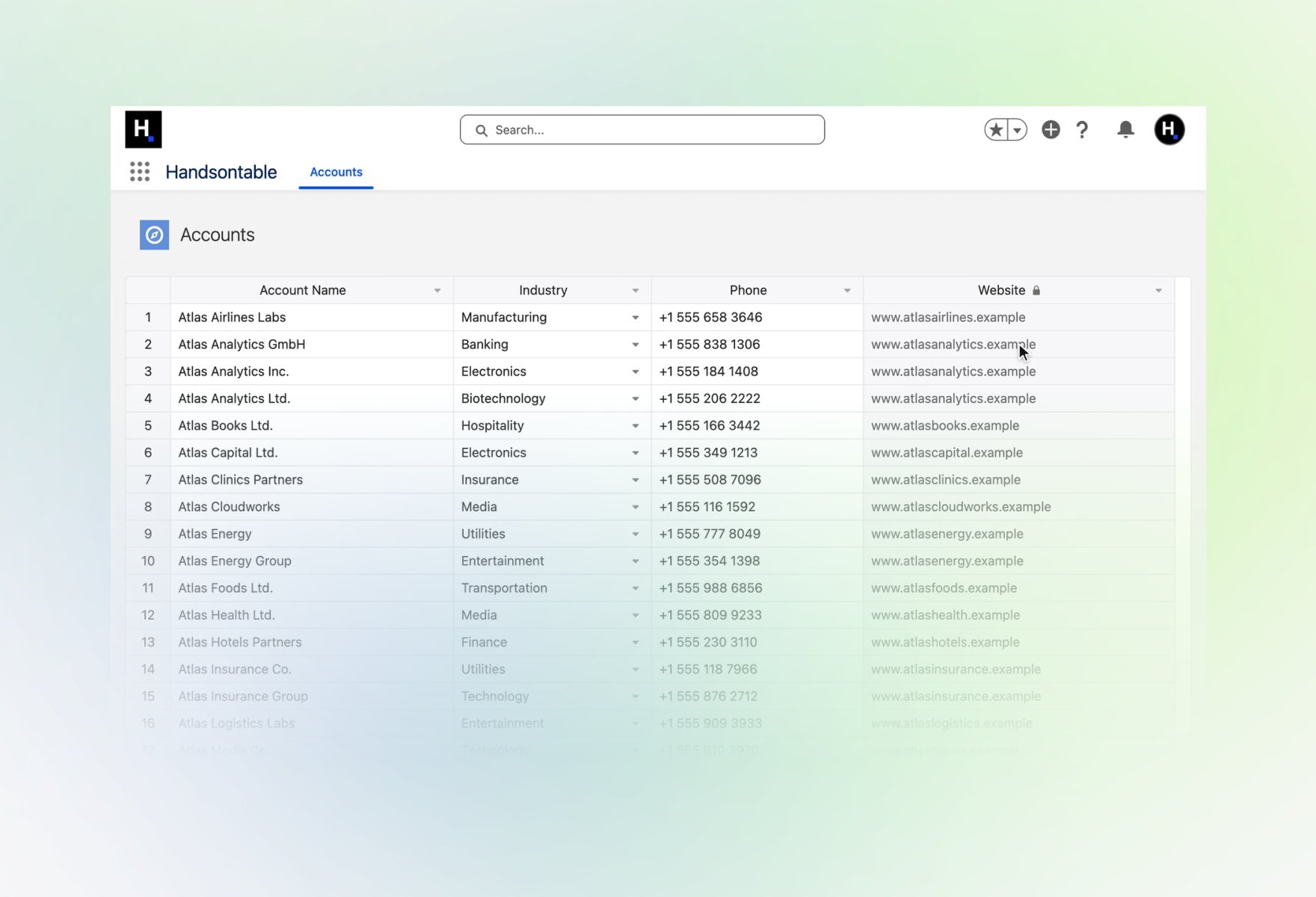
Task: Select row header number 7
Action: click(x=148, y=480)
